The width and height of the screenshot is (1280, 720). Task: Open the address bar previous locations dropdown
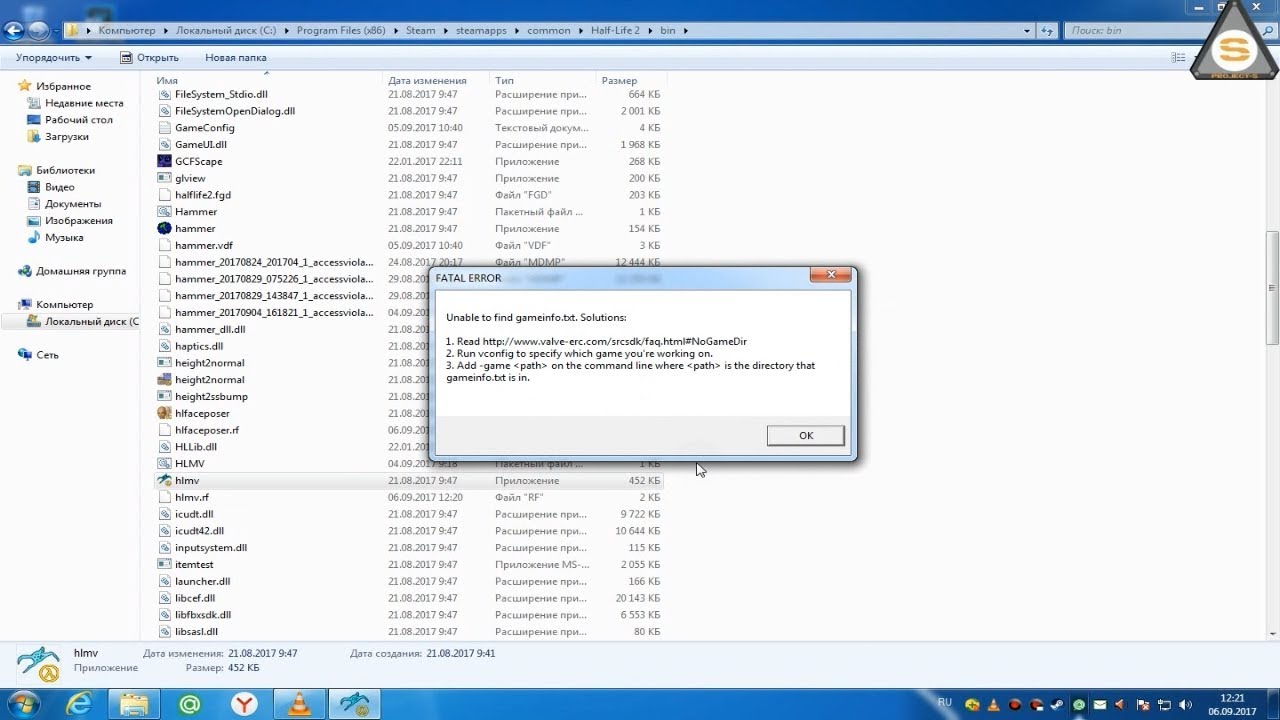click(x=1028, y=31)
